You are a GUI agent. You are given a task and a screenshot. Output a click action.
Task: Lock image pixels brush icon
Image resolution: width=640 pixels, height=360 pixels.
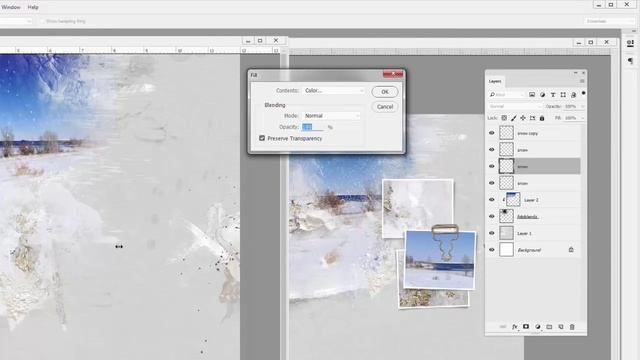[x=513, y=118]
